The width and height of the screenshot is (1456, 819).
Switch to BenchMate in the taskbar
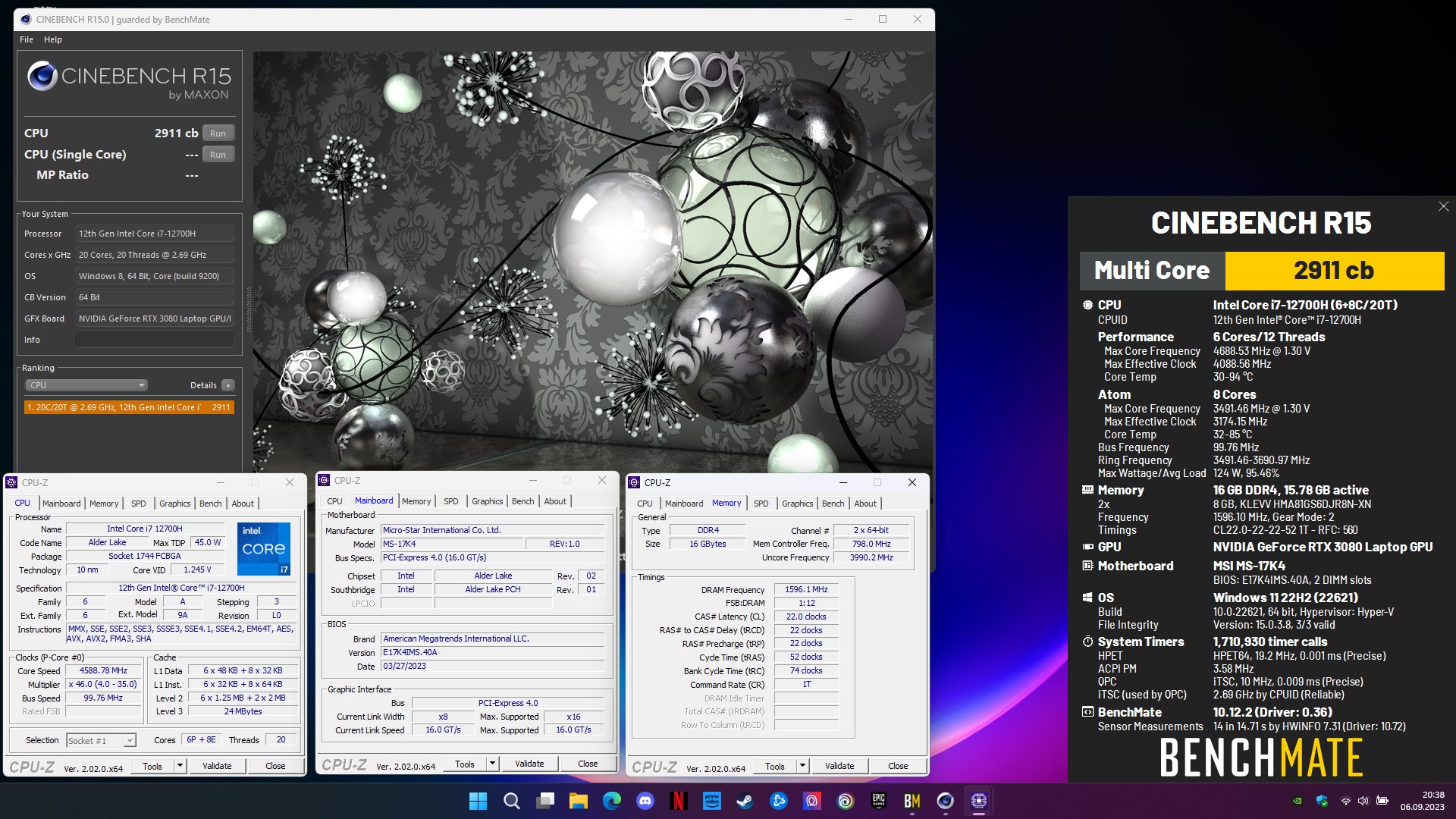(x=912, y=801)
